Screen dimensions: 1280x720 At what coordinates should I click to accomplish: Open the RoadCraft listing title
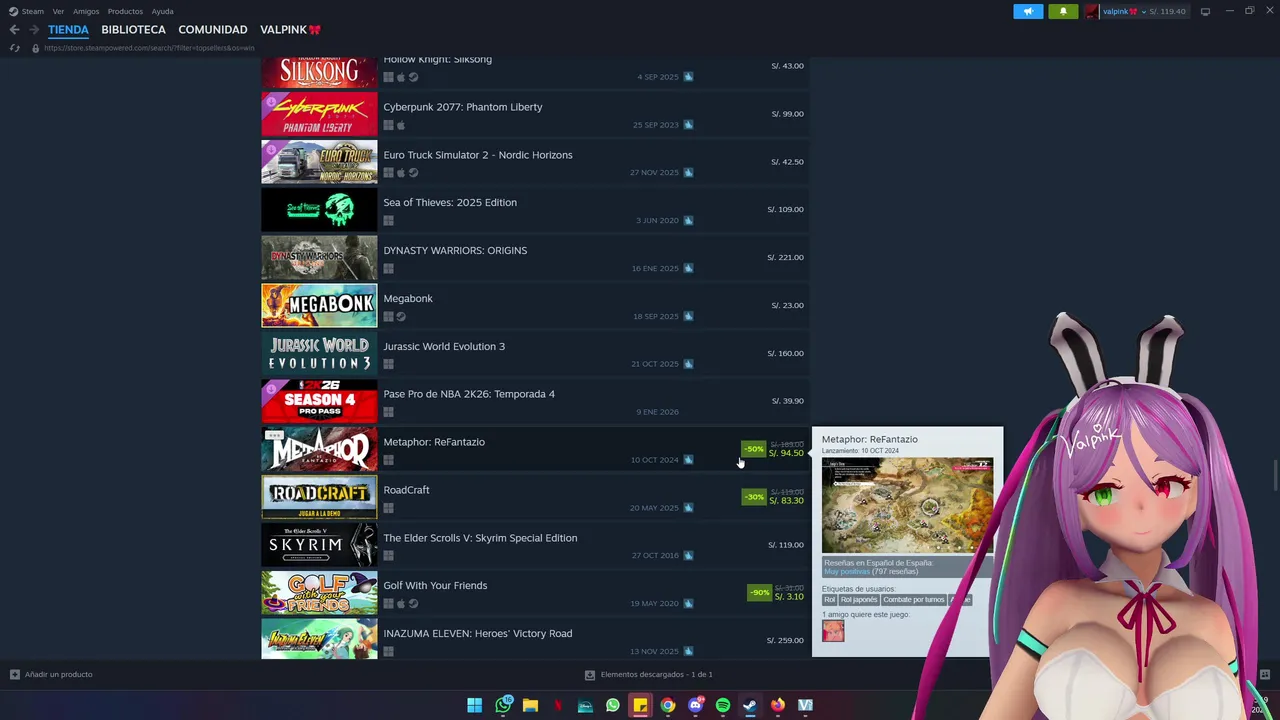(406, 490)
